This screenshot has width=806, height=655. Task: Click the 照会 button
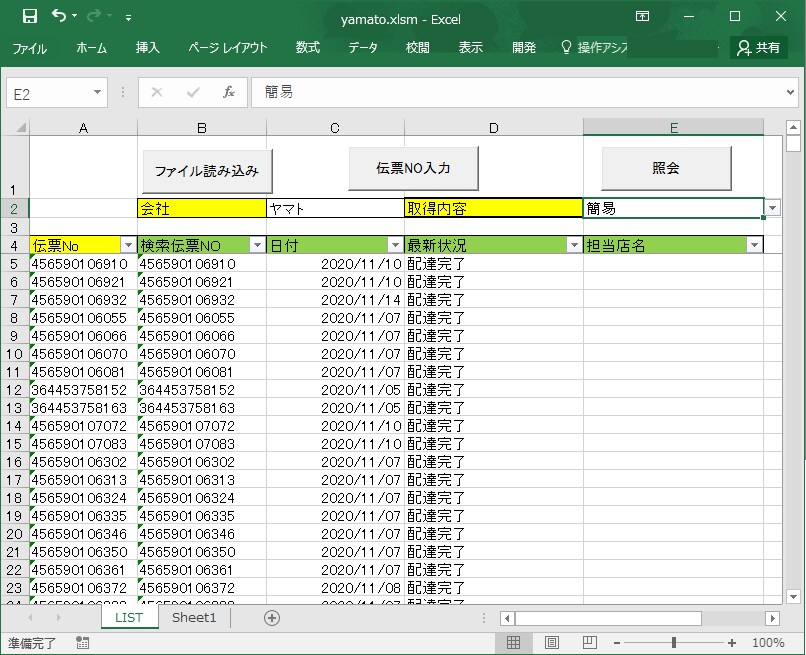666,168
